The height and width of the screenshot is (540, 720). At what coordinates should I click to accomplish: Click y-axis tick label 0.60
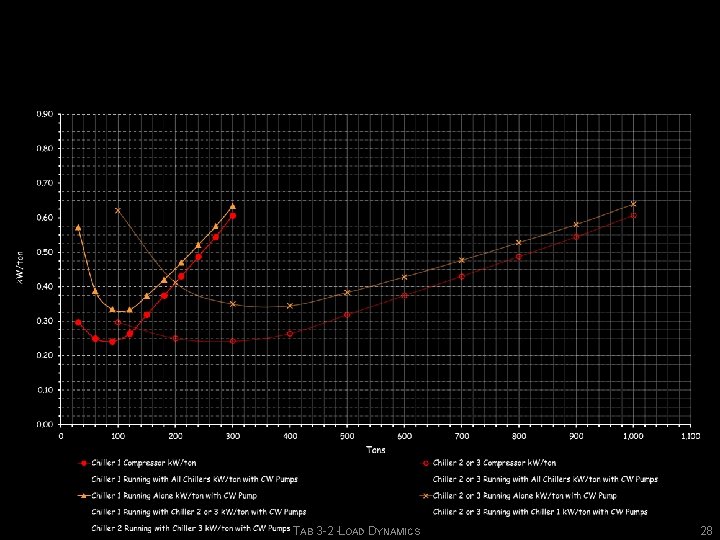coord(45,218)
